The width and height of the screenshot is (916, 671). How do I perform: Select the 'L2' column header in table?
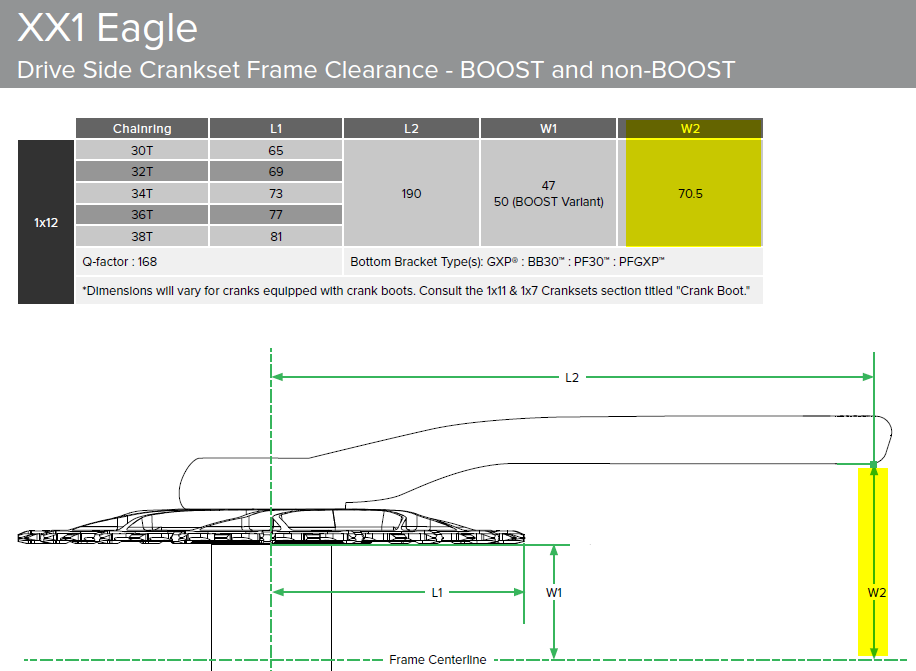click(411, 128)
